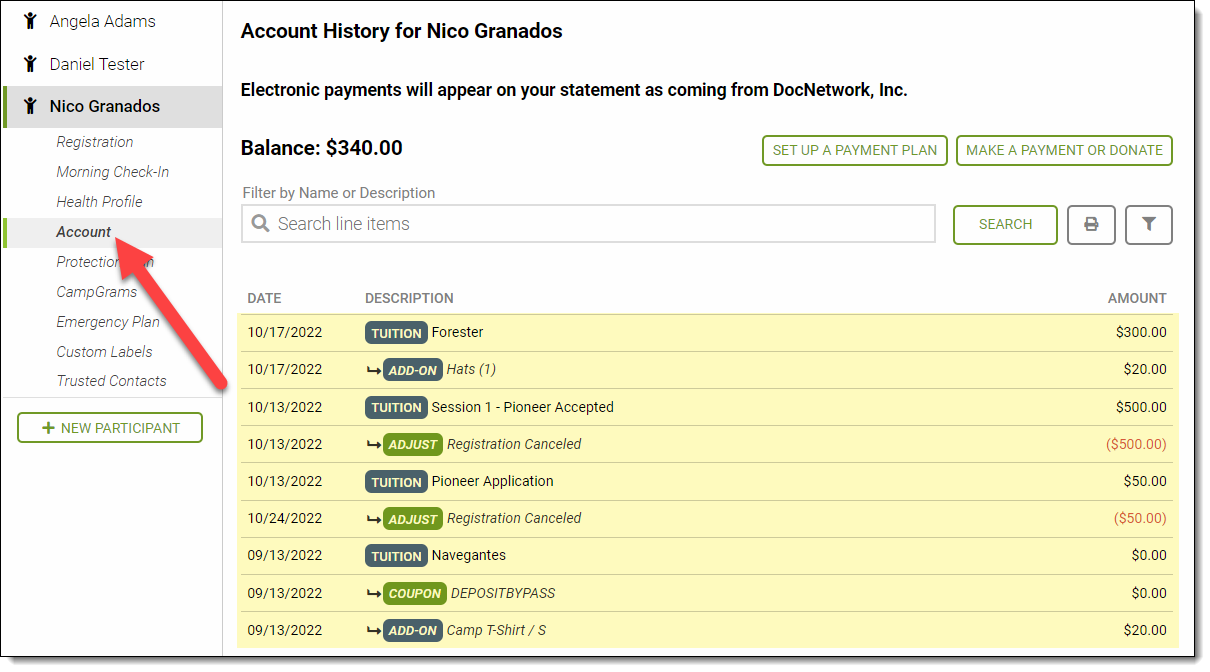Click Make a Payment or Donate
The image size is (1210, 672).
pyautogui.click(x=1064, y=150)
